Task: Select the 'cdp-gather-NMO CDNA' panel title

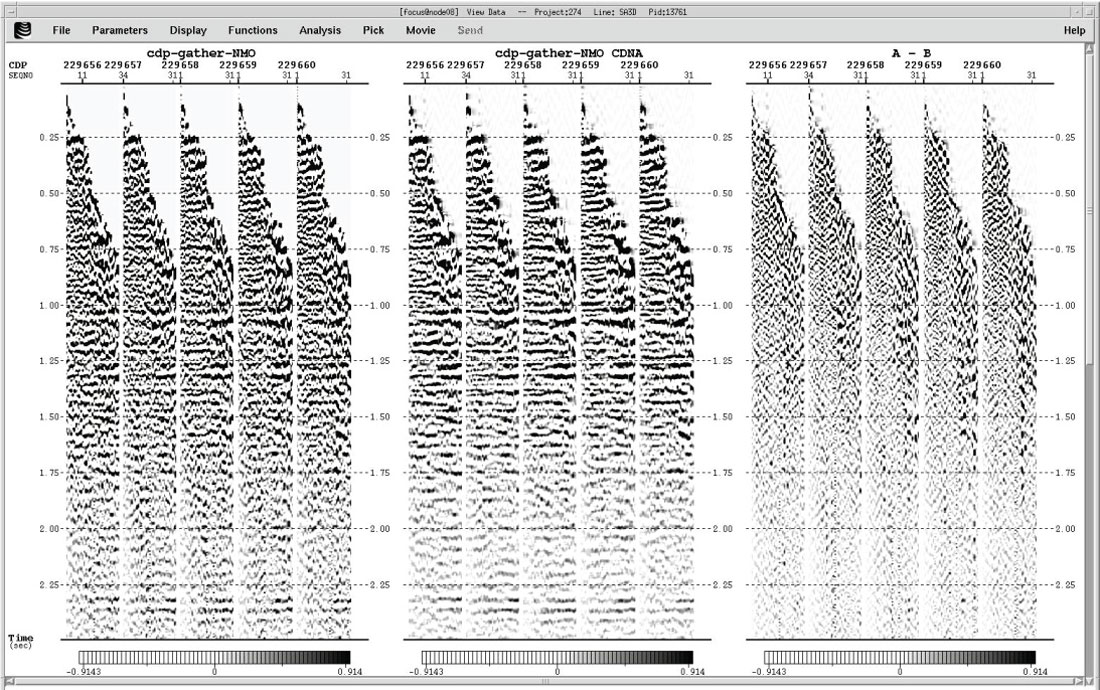Action: (x=568, y=53)
